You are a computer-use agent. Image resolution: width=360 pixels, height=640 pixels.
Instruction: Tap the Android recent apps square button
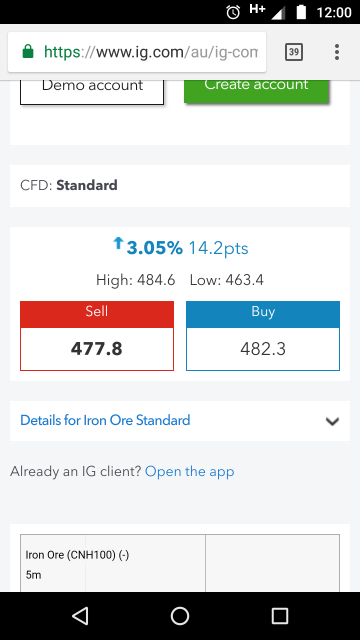pos(280,616)
